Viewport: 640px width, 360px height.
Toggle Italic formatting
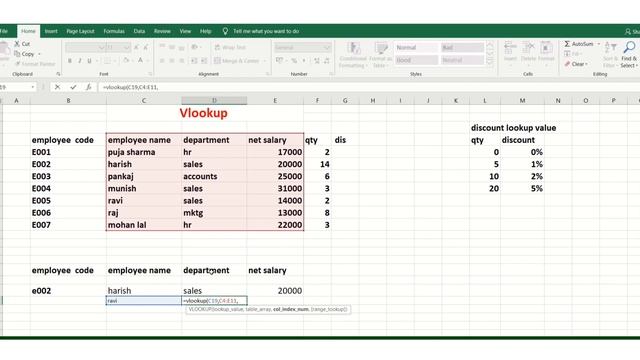pos(80,61)
